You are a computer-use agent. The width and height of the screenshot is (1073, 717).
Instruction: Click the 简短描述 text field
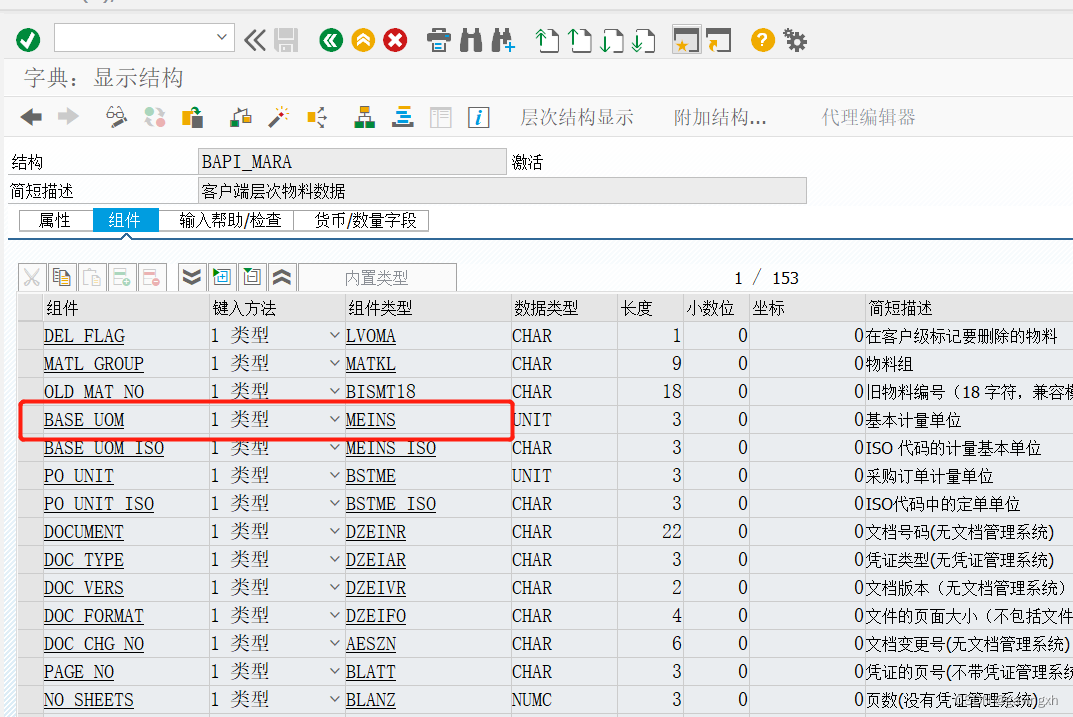coord(502,191)
